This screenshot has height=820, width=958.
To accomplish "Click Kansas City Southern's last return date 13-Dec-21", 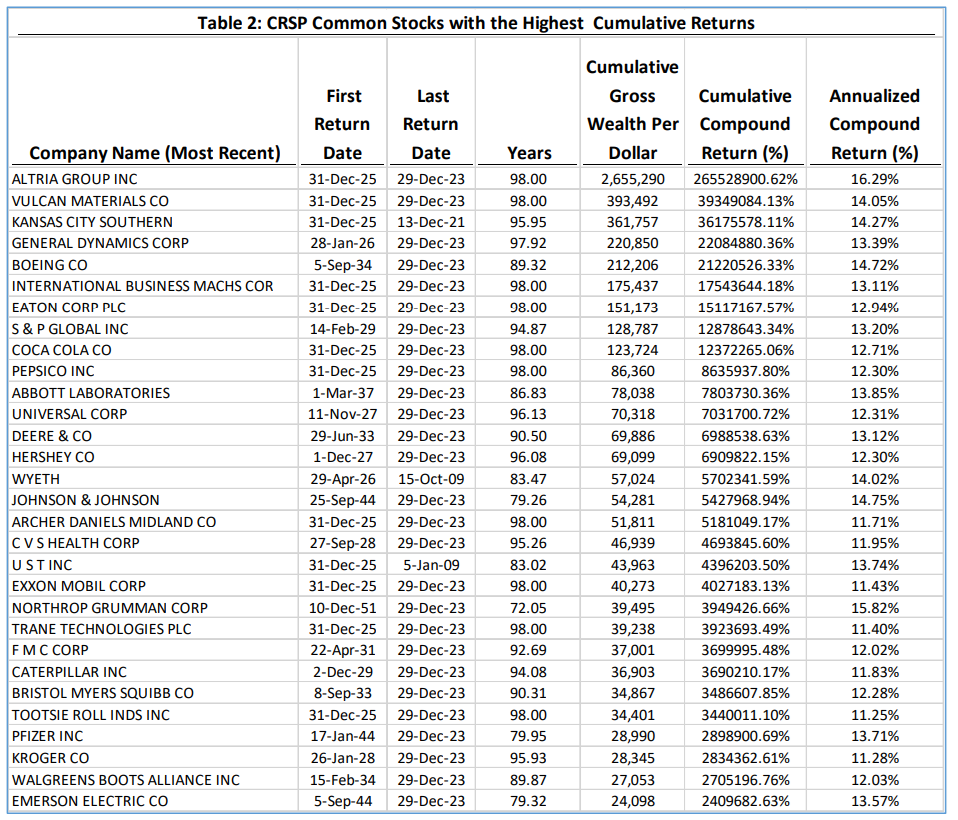I will pos(430,222).
